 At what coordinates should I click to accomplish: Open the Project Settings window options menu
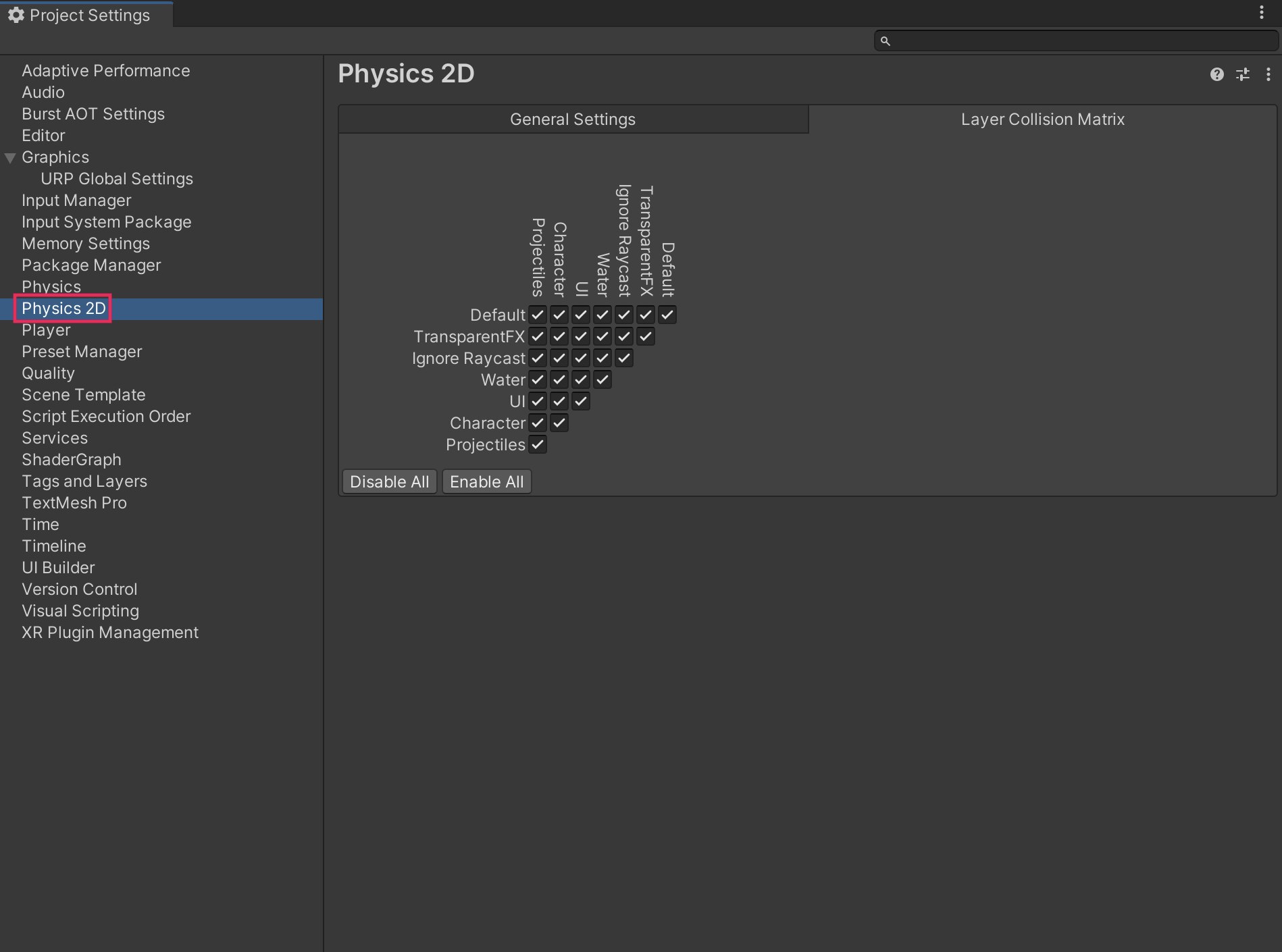point(1261,13)
